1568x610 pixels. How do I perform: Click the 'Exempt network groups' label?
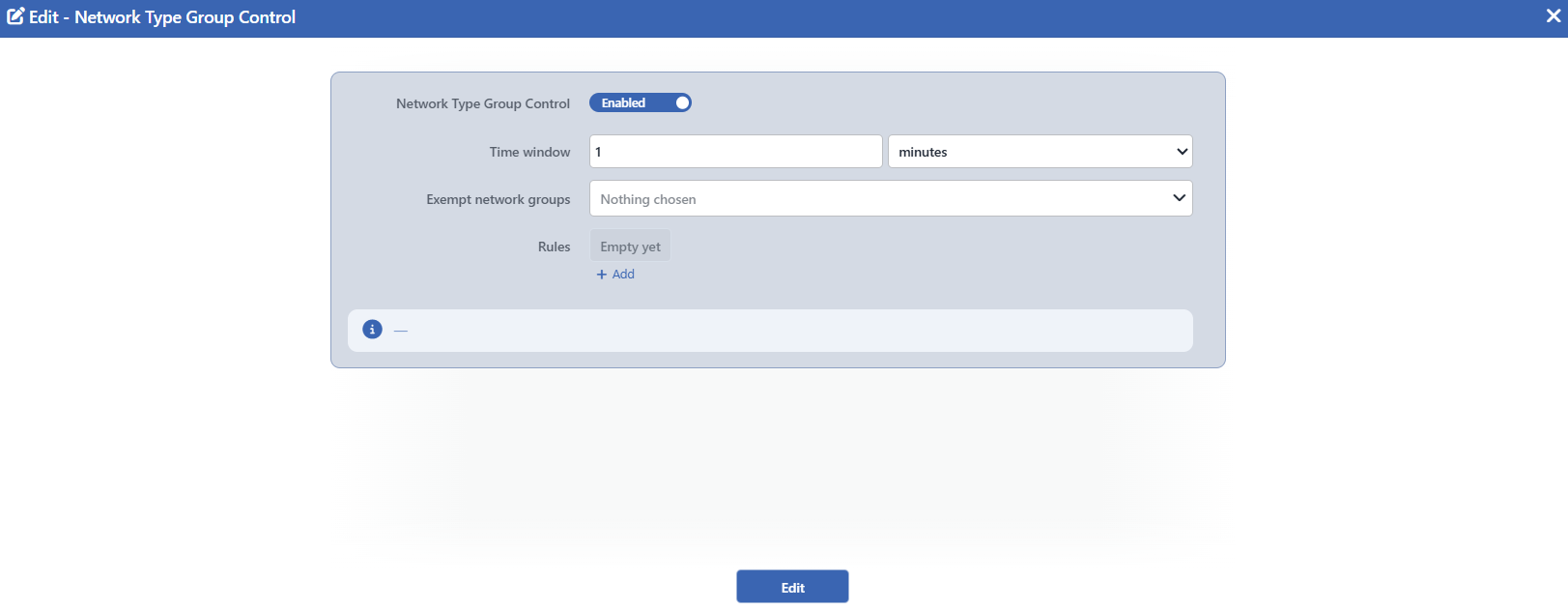coord(499,199)
